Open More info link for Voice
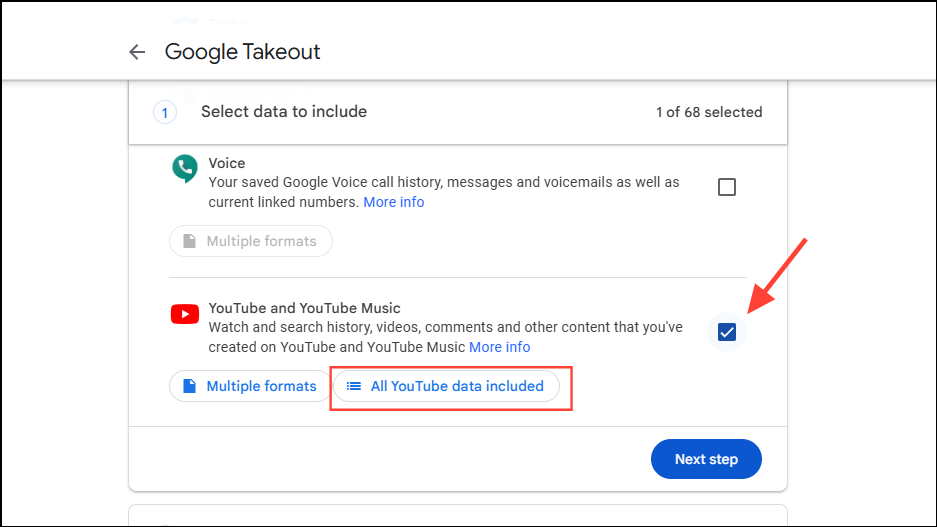 393,202
